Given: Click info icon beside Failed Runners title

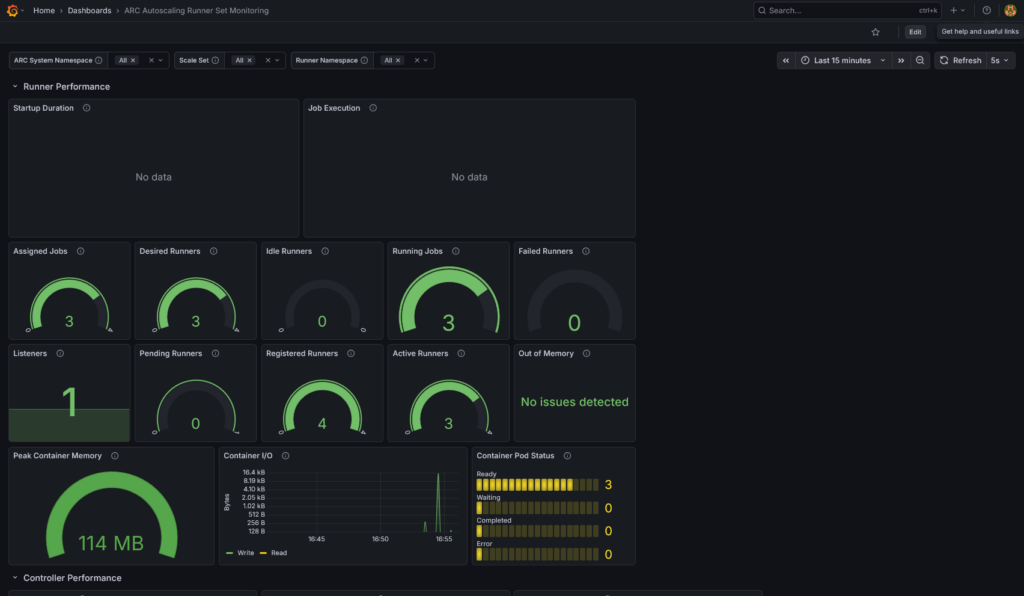Looking at the screenshot, I should point(586,252).
